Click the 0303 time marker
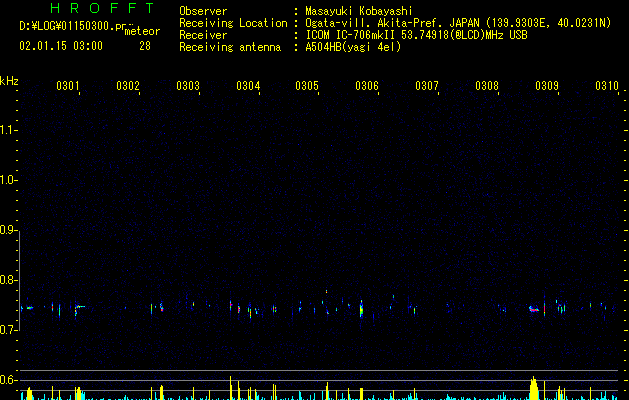 188,86
